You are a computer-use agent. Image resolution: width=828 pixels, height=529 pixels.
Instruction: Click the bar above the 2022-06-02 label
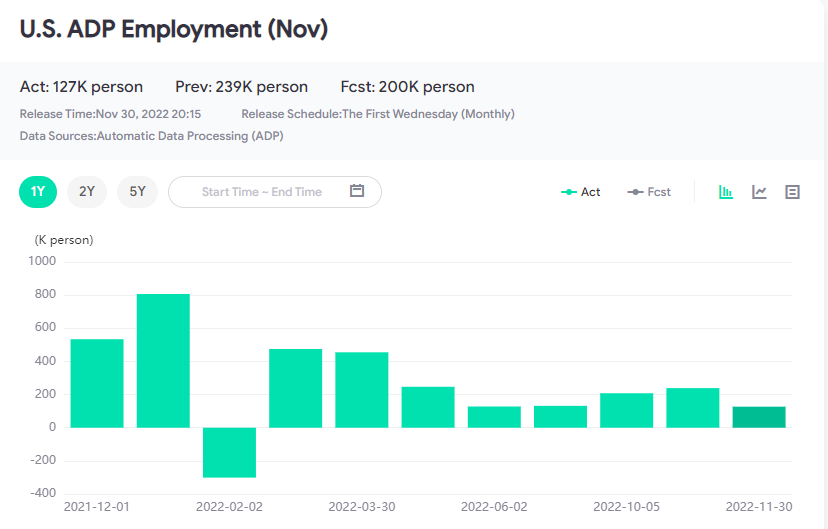click(x=494, y=417)
